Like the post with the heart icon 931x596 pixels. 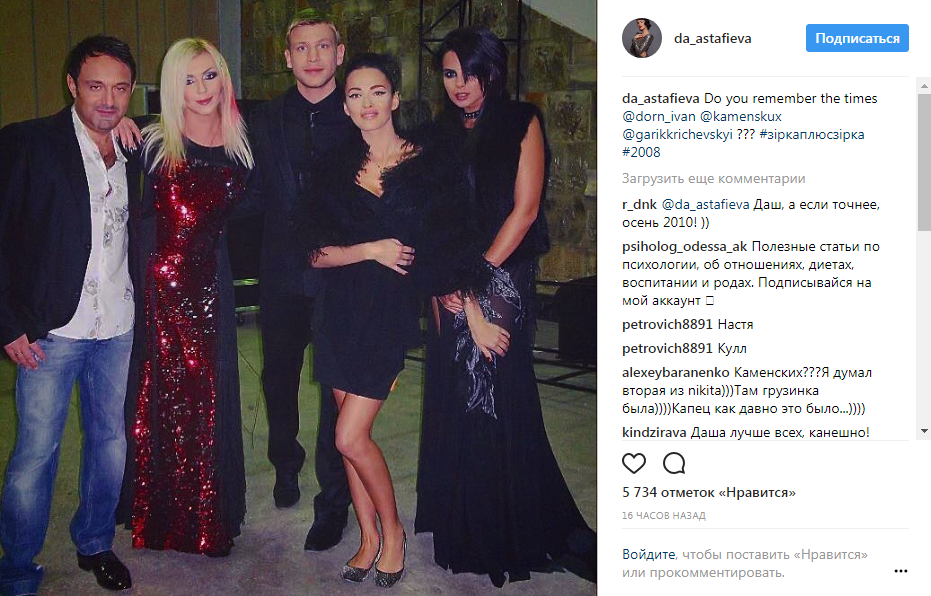pyautogui.click(x=634, y=463)
